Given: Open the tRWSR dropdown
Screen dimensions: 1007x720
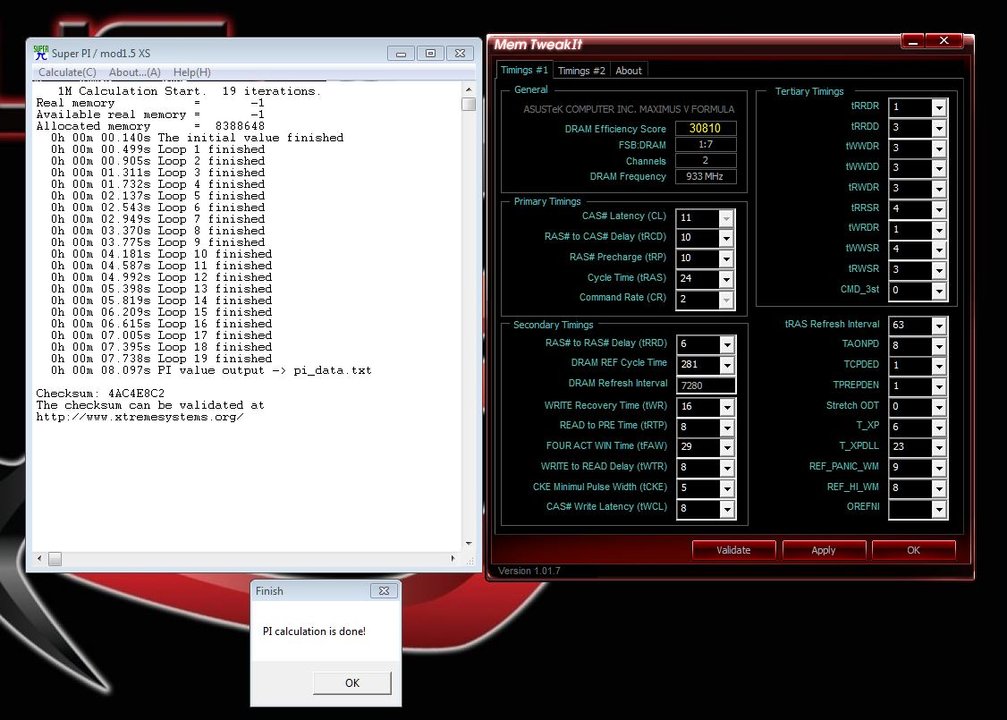Looking at the screenshot, I should (939, 270).
